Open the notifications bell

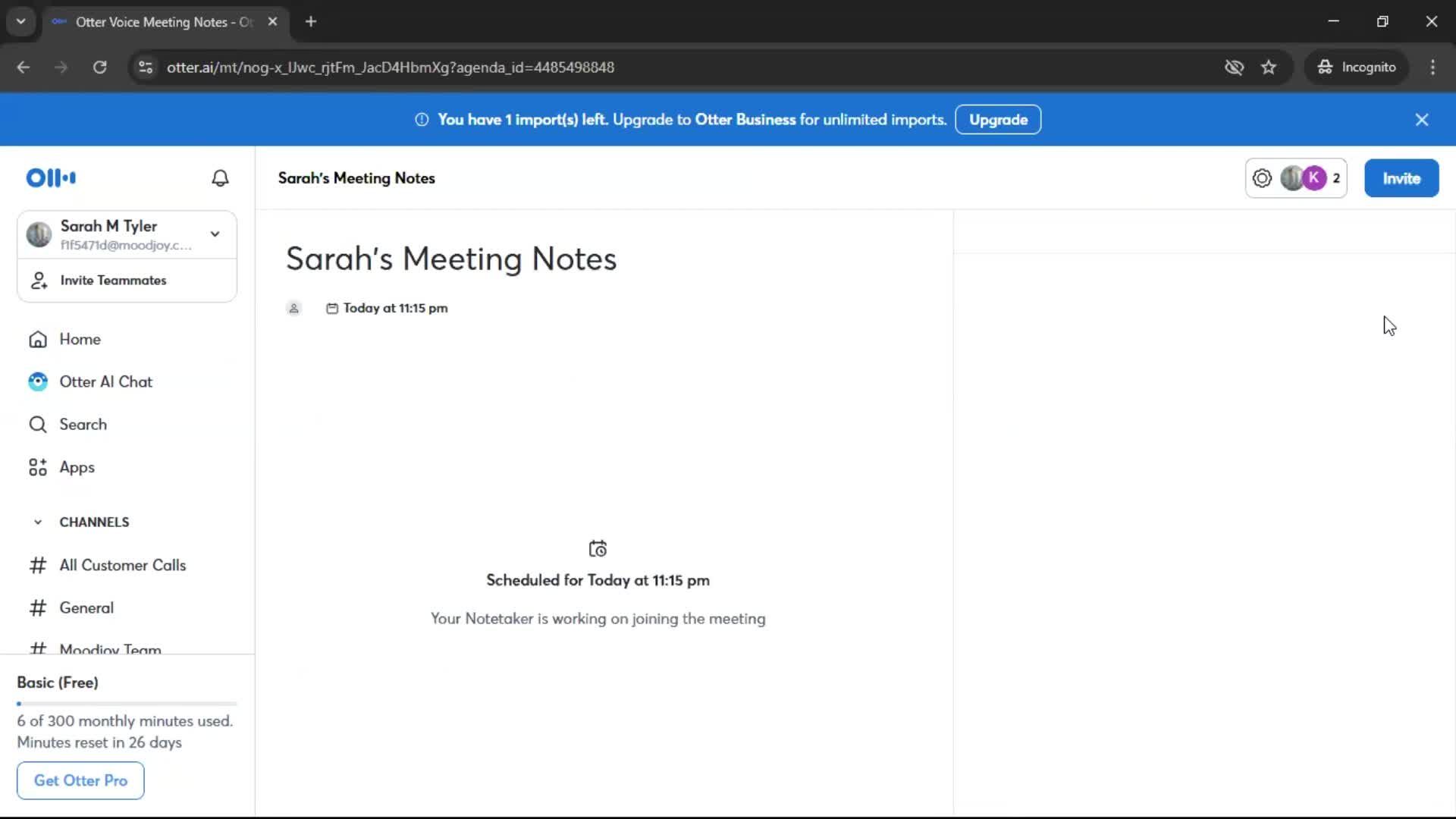click(x=220, y=178)
